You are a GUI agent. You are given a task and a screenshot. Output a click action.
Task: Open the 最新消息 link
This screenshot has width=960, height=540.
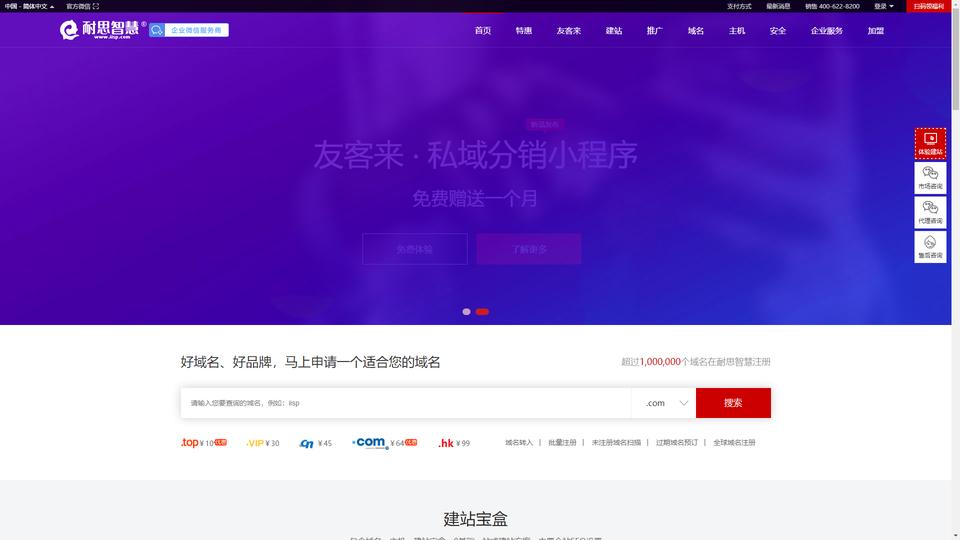[778, 6]
